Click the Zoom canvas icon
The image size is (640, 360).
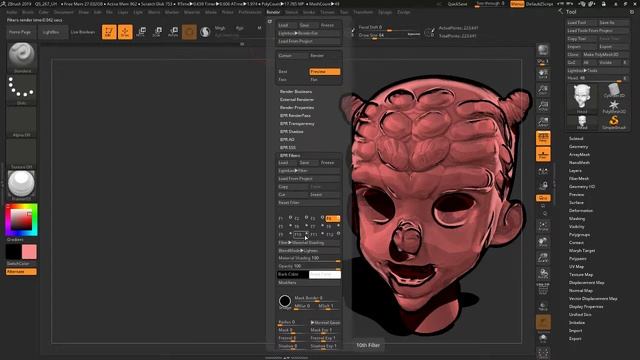pos(543,90)
